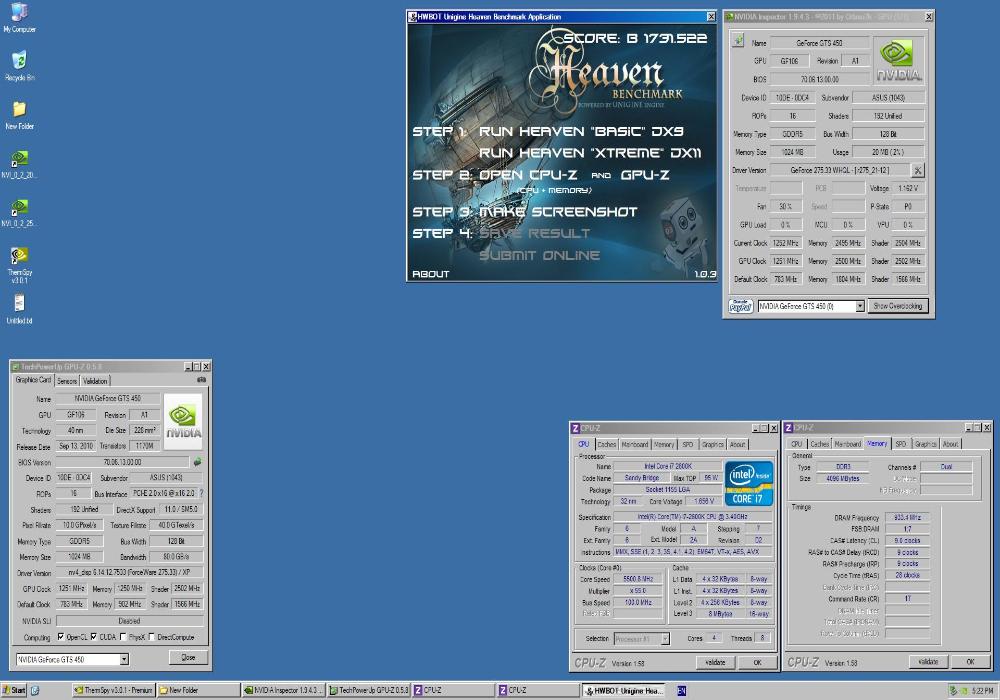This screenshot has height=700, width=1000.
Task: Click Run Heaven "Basic" DX9 in HWBOT Heaven
Action: coord(581,131)
